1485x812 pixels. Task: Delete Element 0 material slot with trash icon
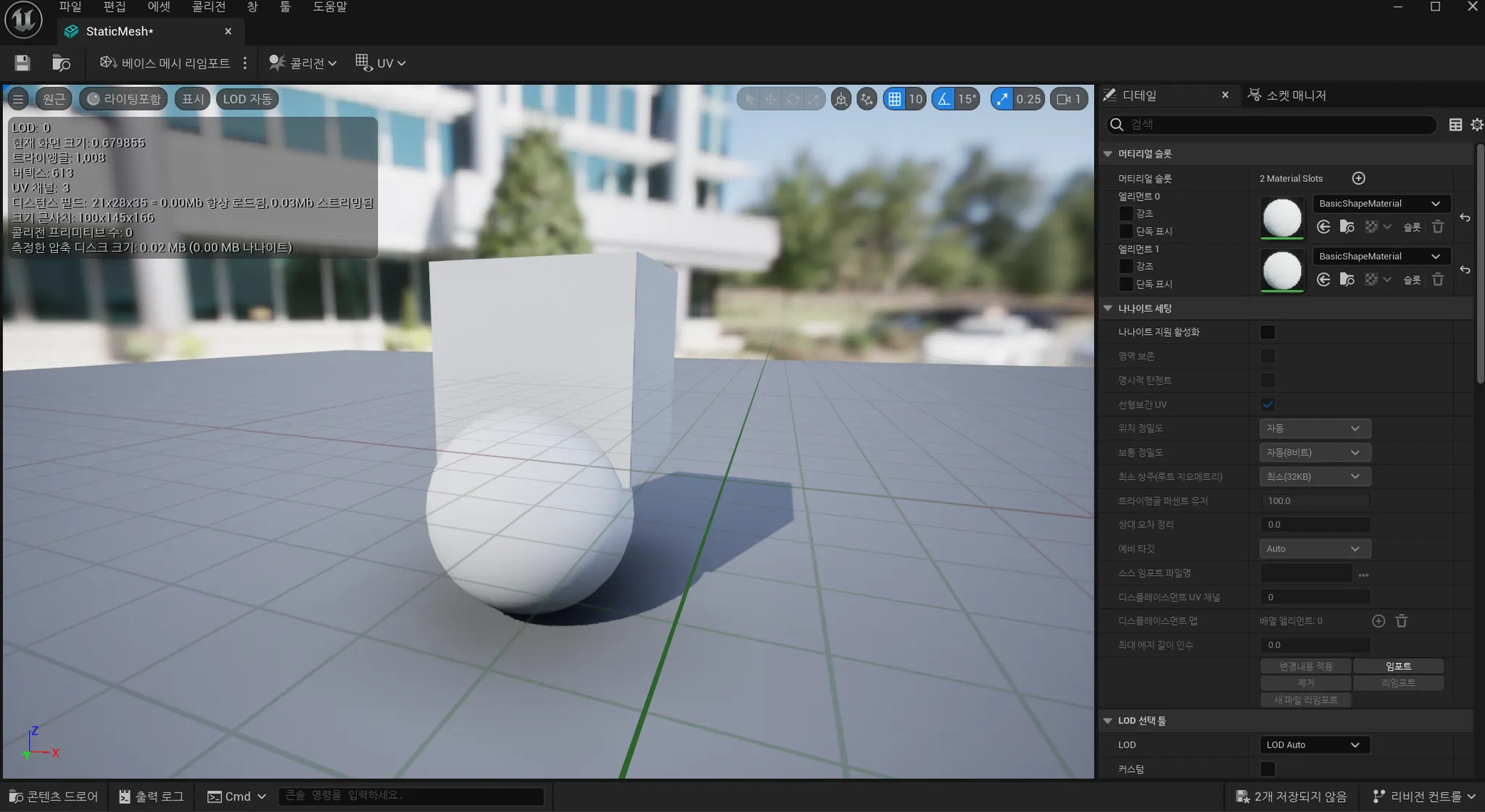(1438, 227)
